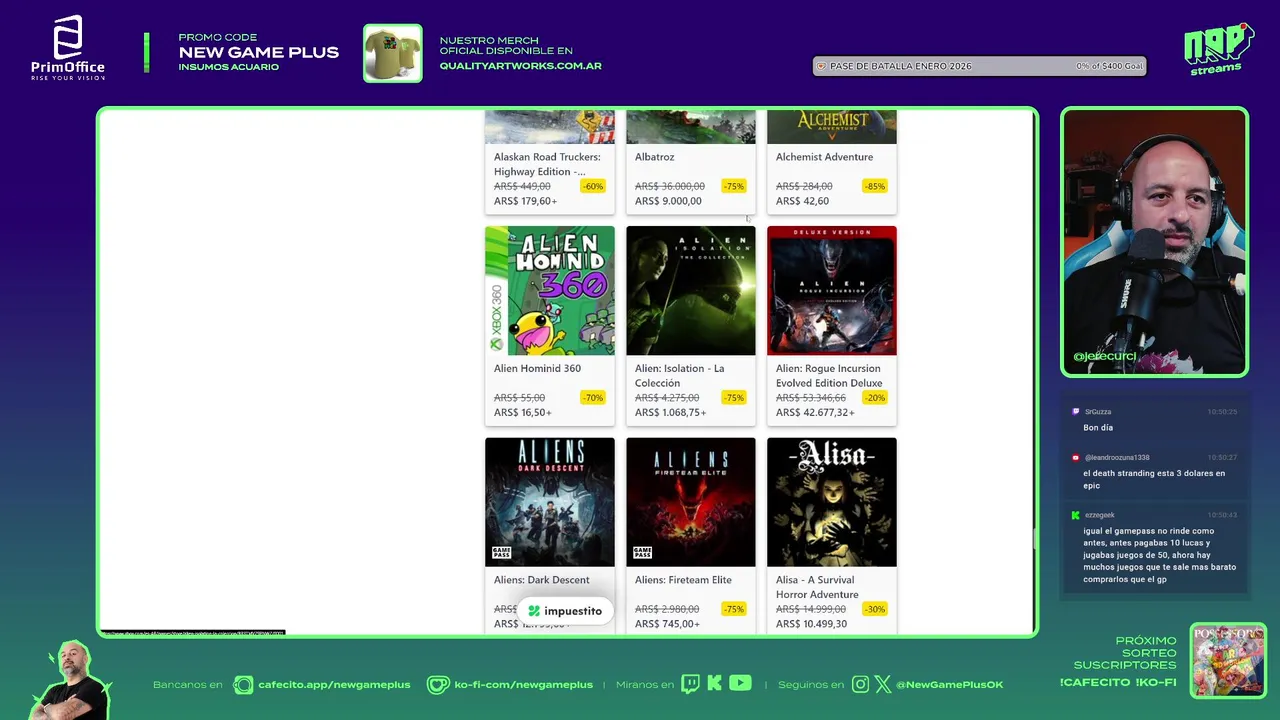
Task: Click the -75% badge on Alien: Isolation
Action: tap(734, 398)
